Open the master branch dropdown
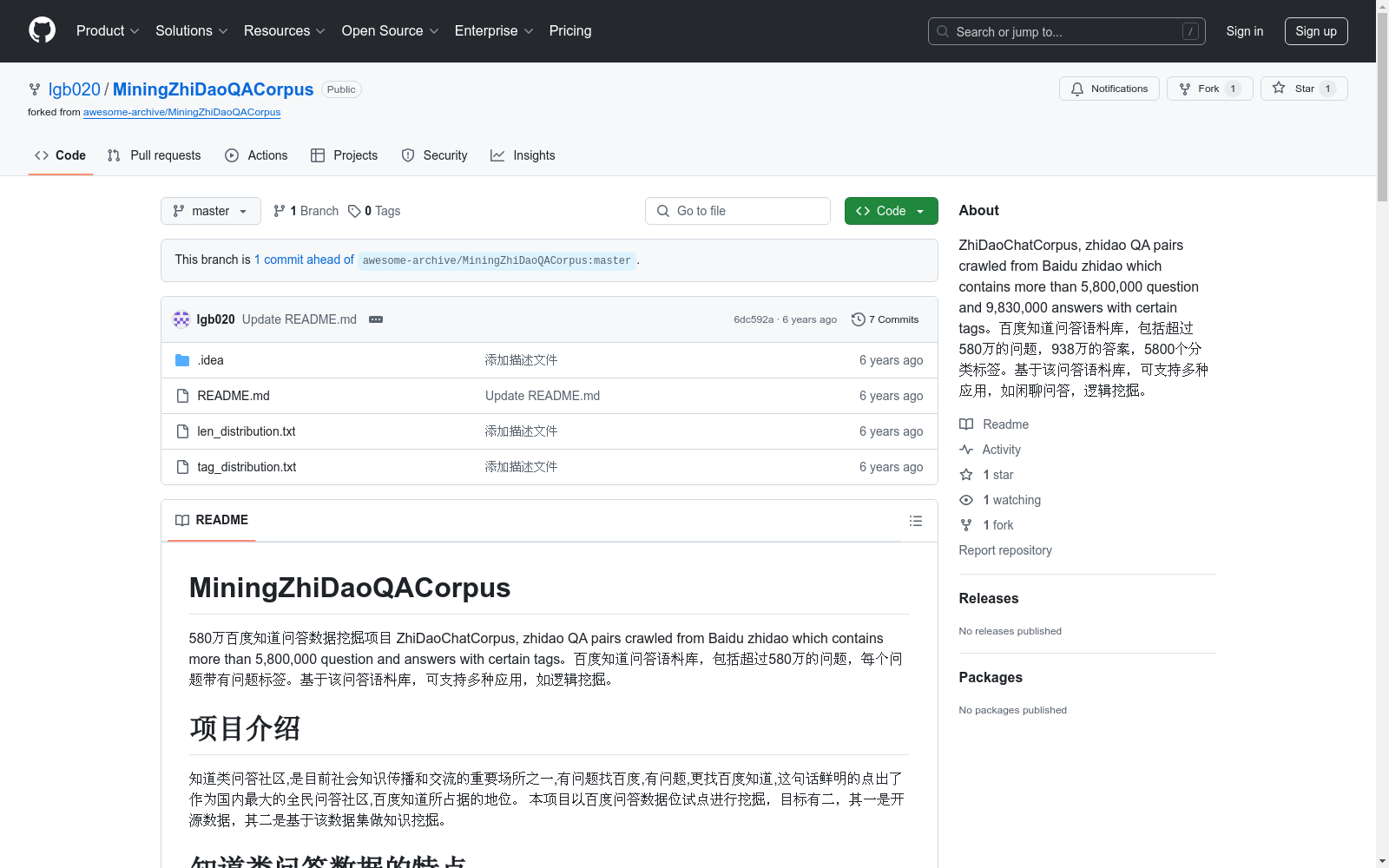Screen dimensions: 1389x868 [x=211, y=211]
